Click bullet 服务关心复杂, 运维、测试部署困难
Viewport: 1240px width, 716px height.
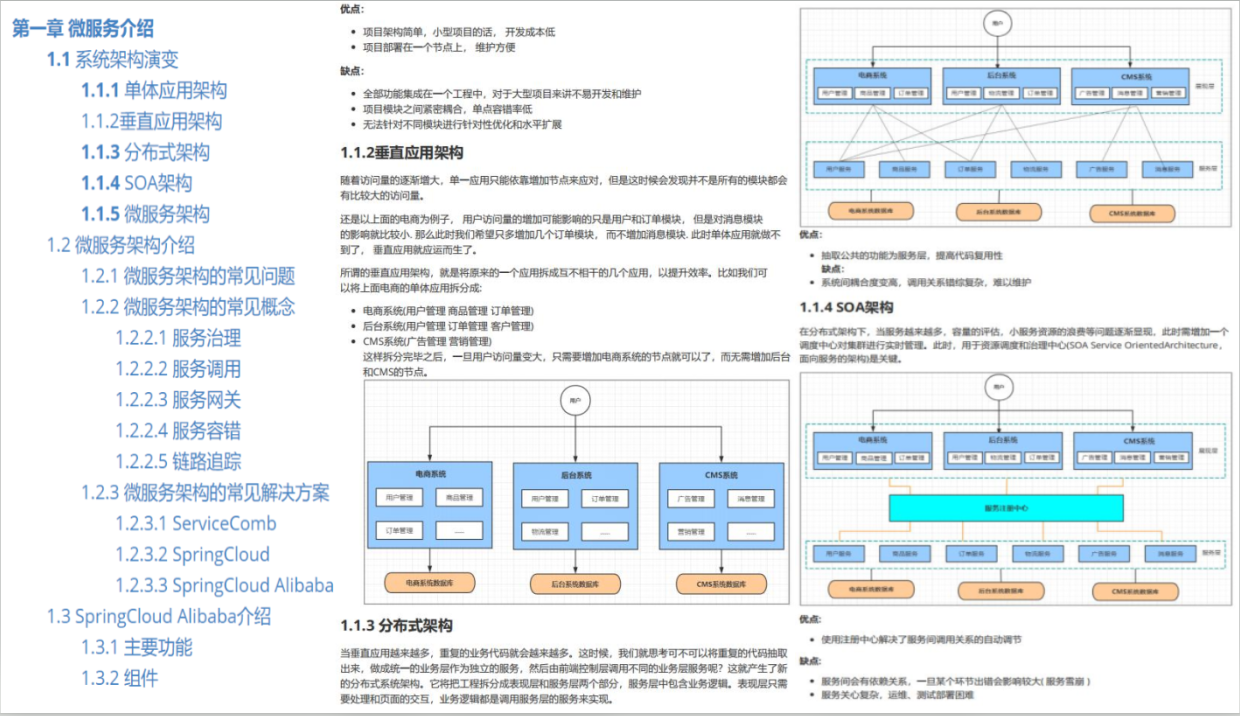tap(896, 693)
